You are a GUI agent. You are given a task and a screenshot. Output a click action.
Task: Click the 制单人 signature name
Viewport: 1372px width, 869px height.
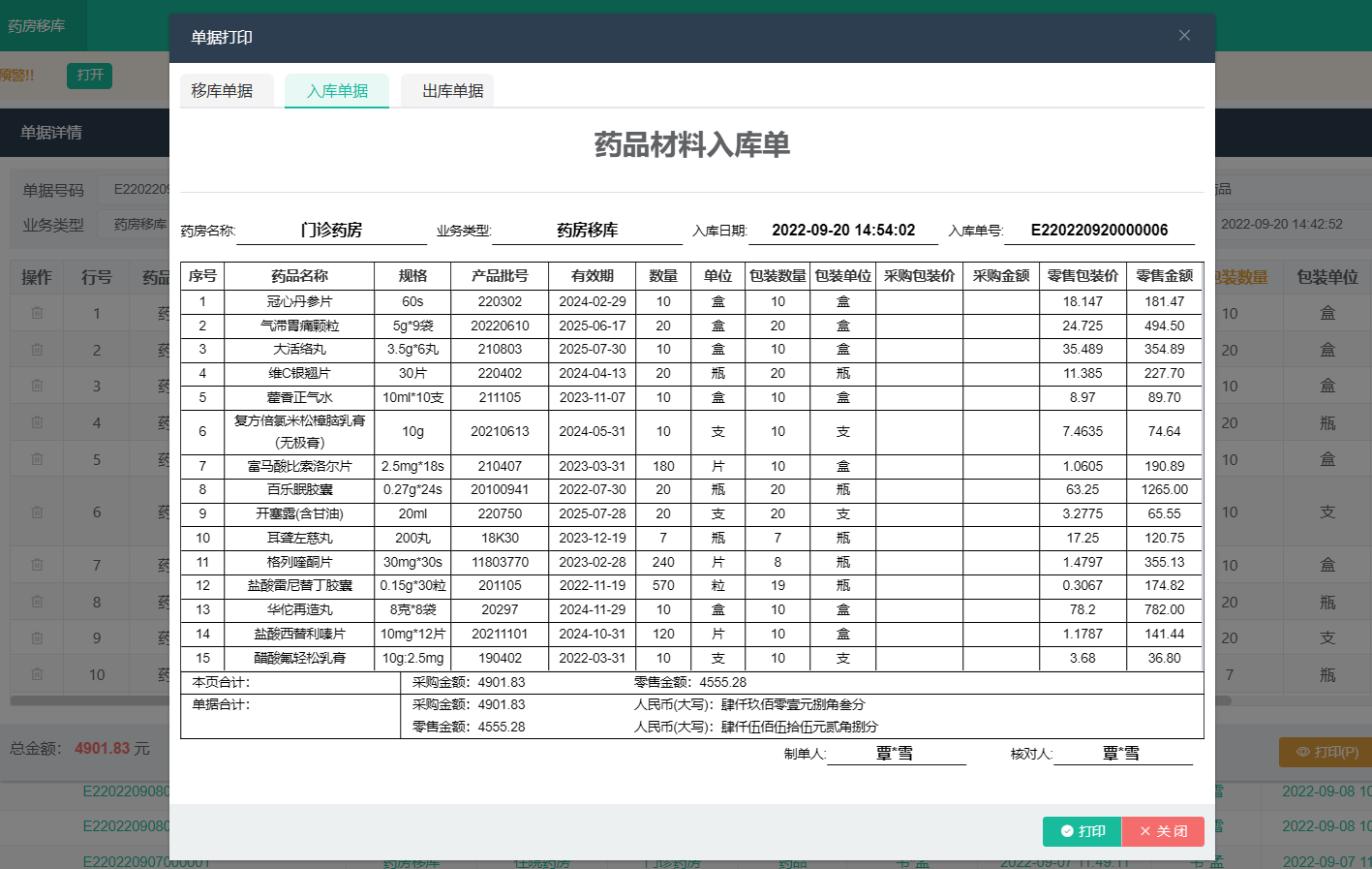pyautogui.click(x=895, y=754)
